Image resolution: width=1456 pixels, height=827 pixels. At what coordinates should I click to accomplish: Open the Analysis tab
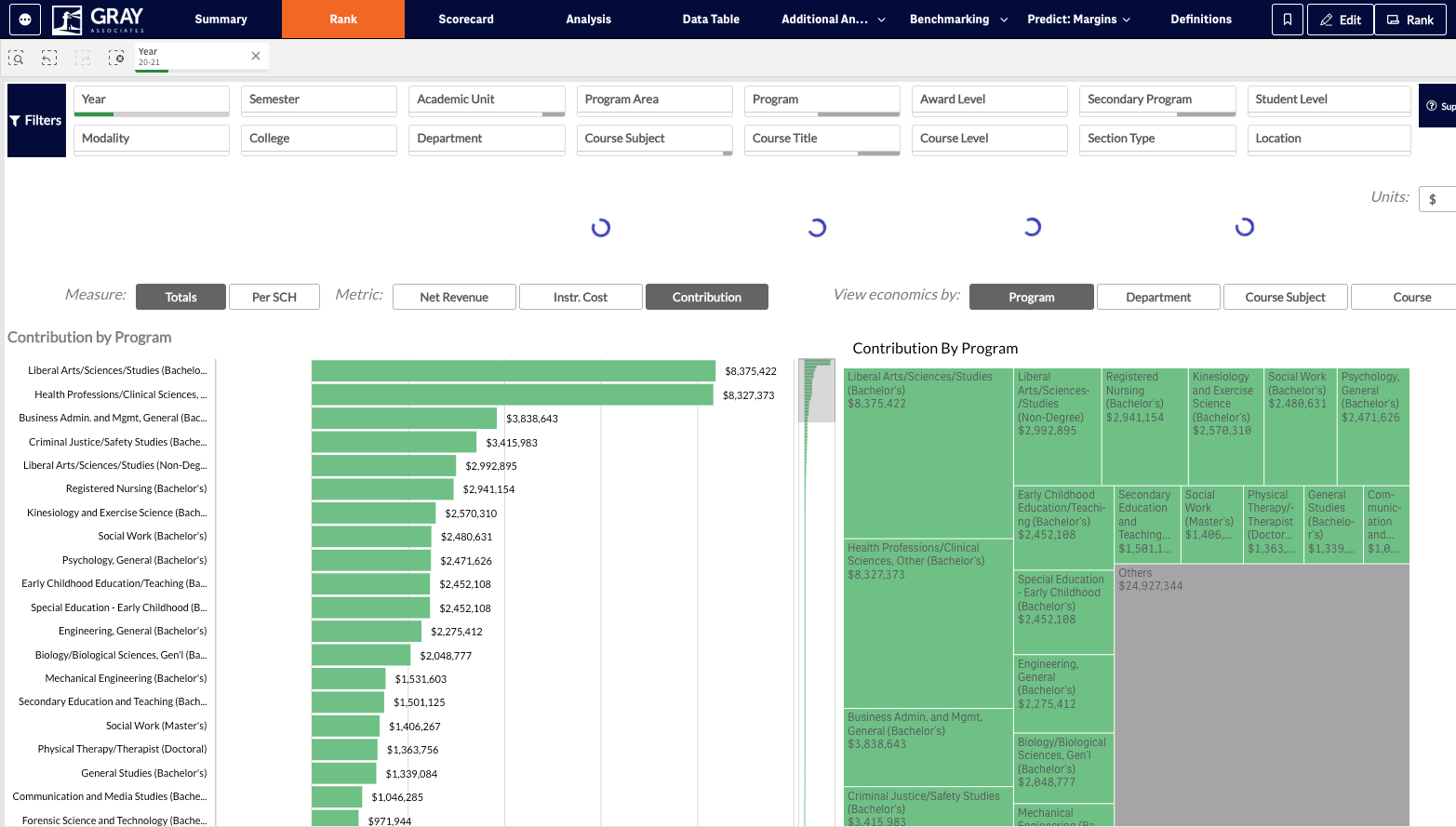pos(589,20)
